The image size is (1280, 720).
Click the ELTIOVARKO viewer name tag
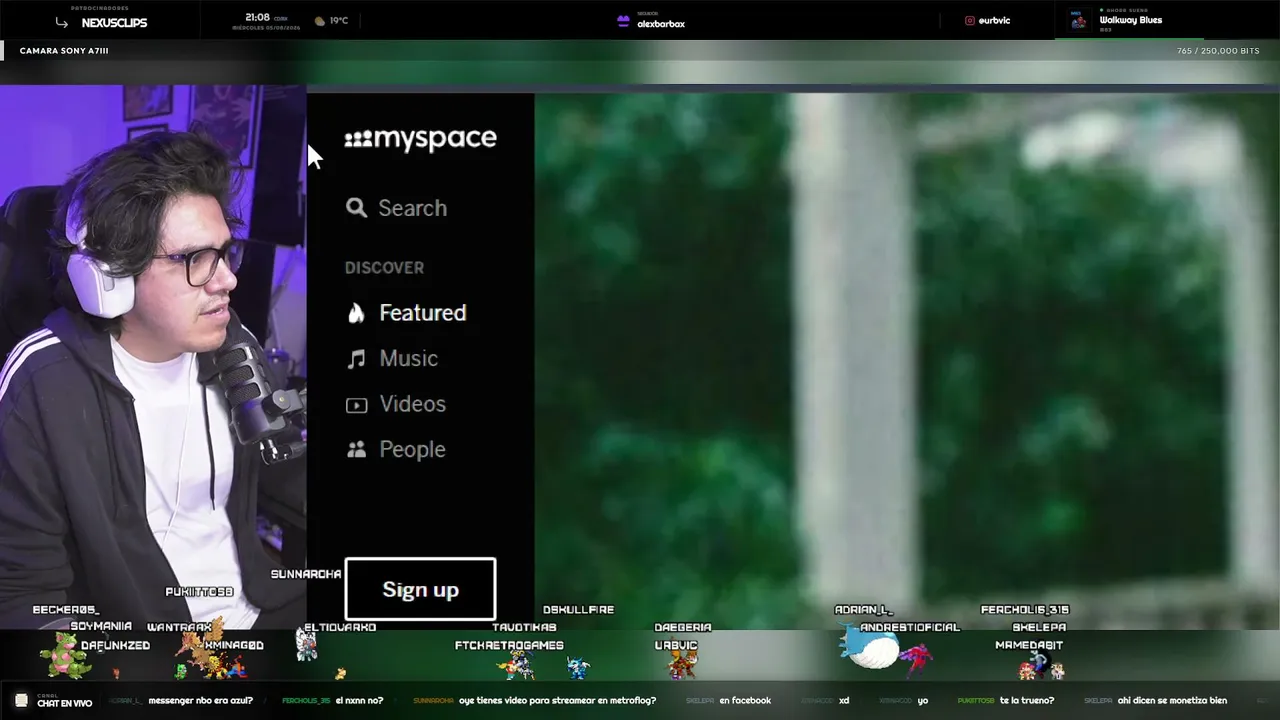[x=340, y=627]
